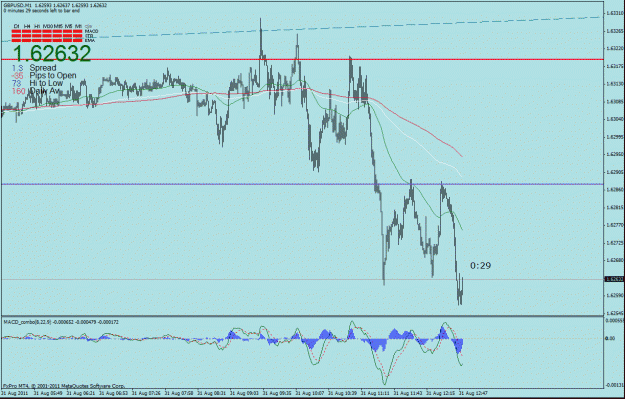This screenshot has width=625, height=399.
Task: Click the highlighted current price tag on axis
Action: tap(614, 279)
